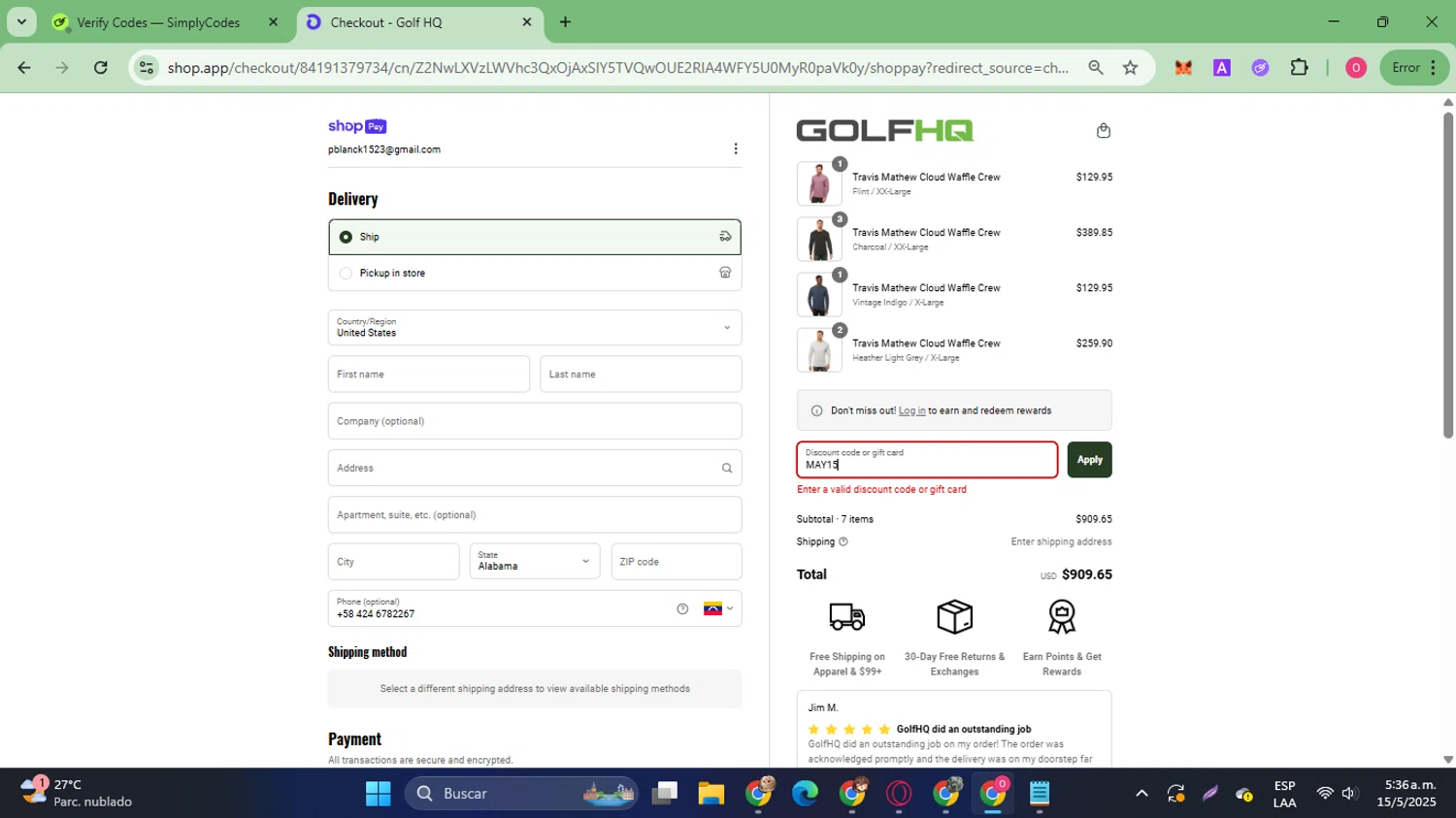Click the delivery truck icon in Ship option

coord(724,237)
